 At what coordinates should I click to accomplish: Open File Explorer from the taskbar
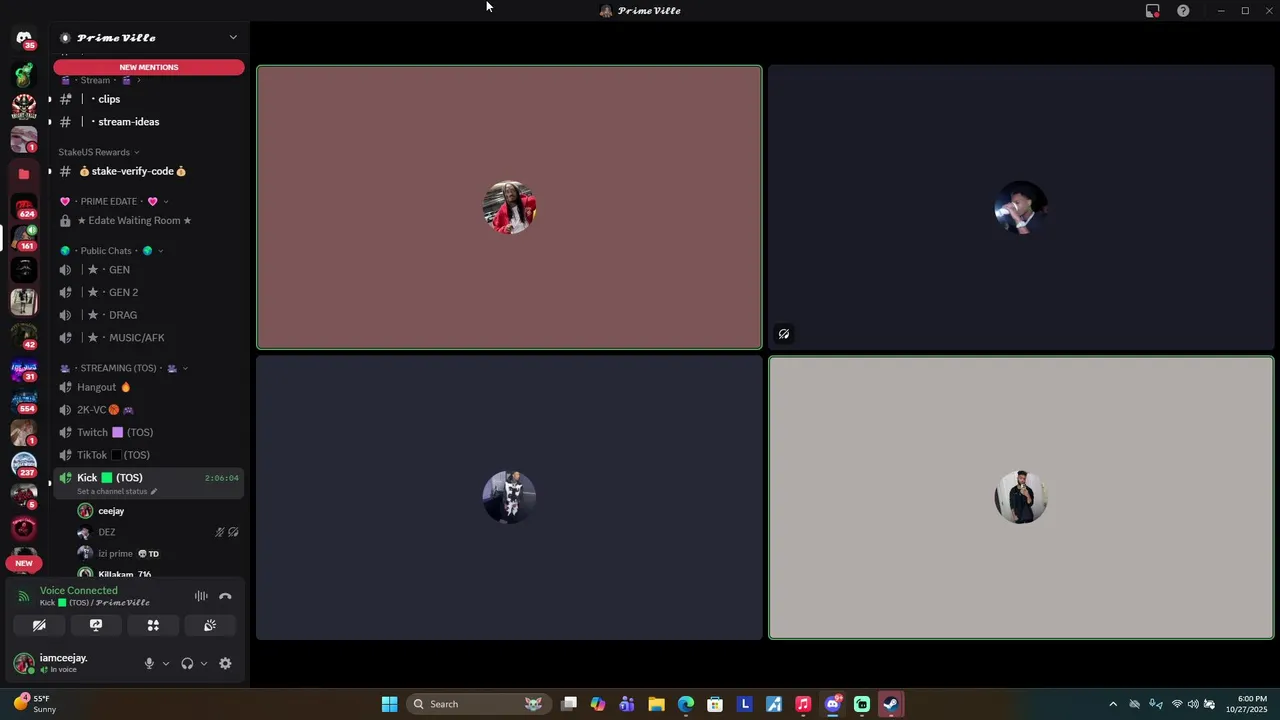pyautogui.click(x=656, y=704)
